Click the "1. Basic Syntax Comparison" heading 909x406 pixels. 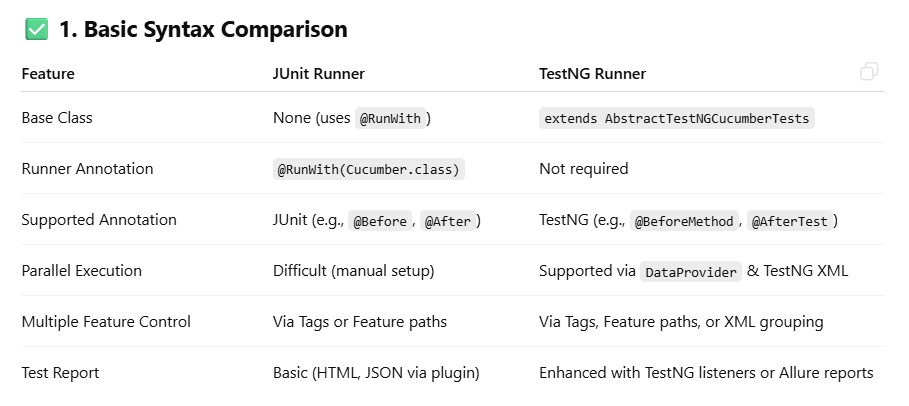(202, 30)
